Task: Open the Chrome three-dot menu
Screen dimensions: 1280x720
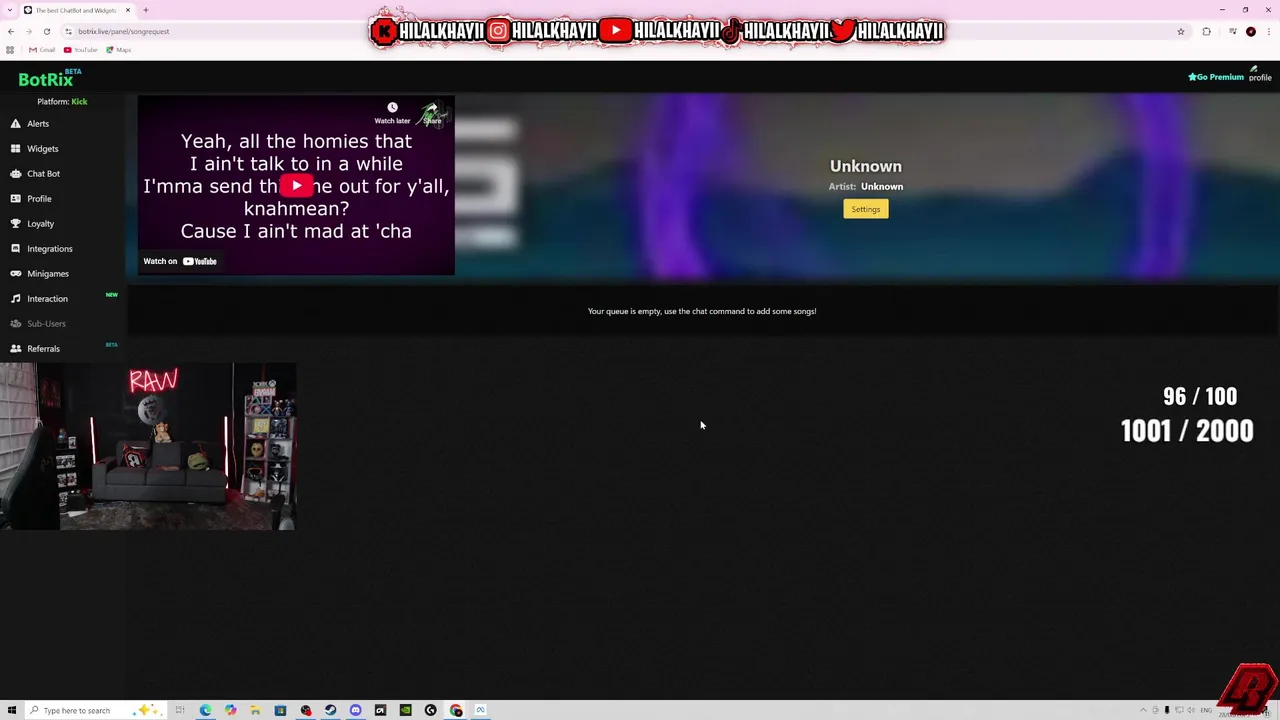Action: (1268, 31)
